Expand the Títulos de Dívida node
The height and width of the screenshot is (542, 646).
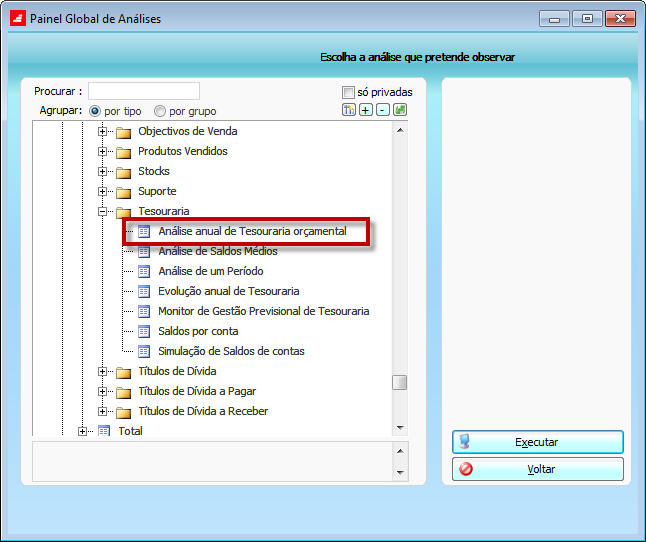(102, 371)
